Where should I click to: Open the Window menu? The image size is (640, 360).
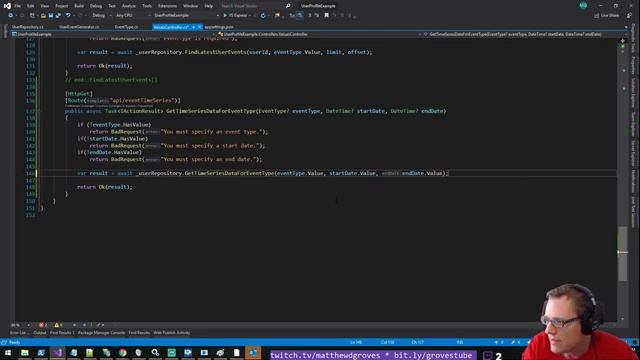point(190,6)
